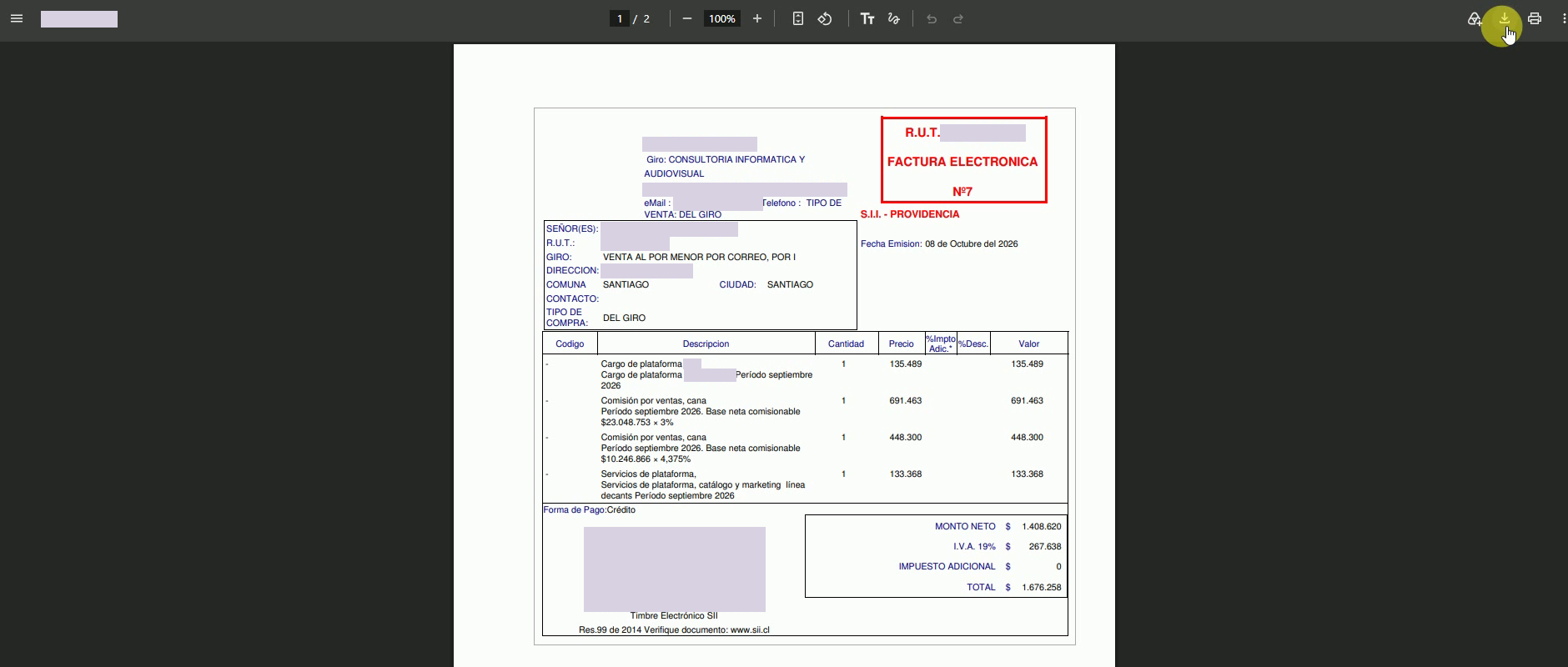Click the S.I.I. - PROVIDENCIA text
The image size is (1568, 667).
tap(910, 214)
